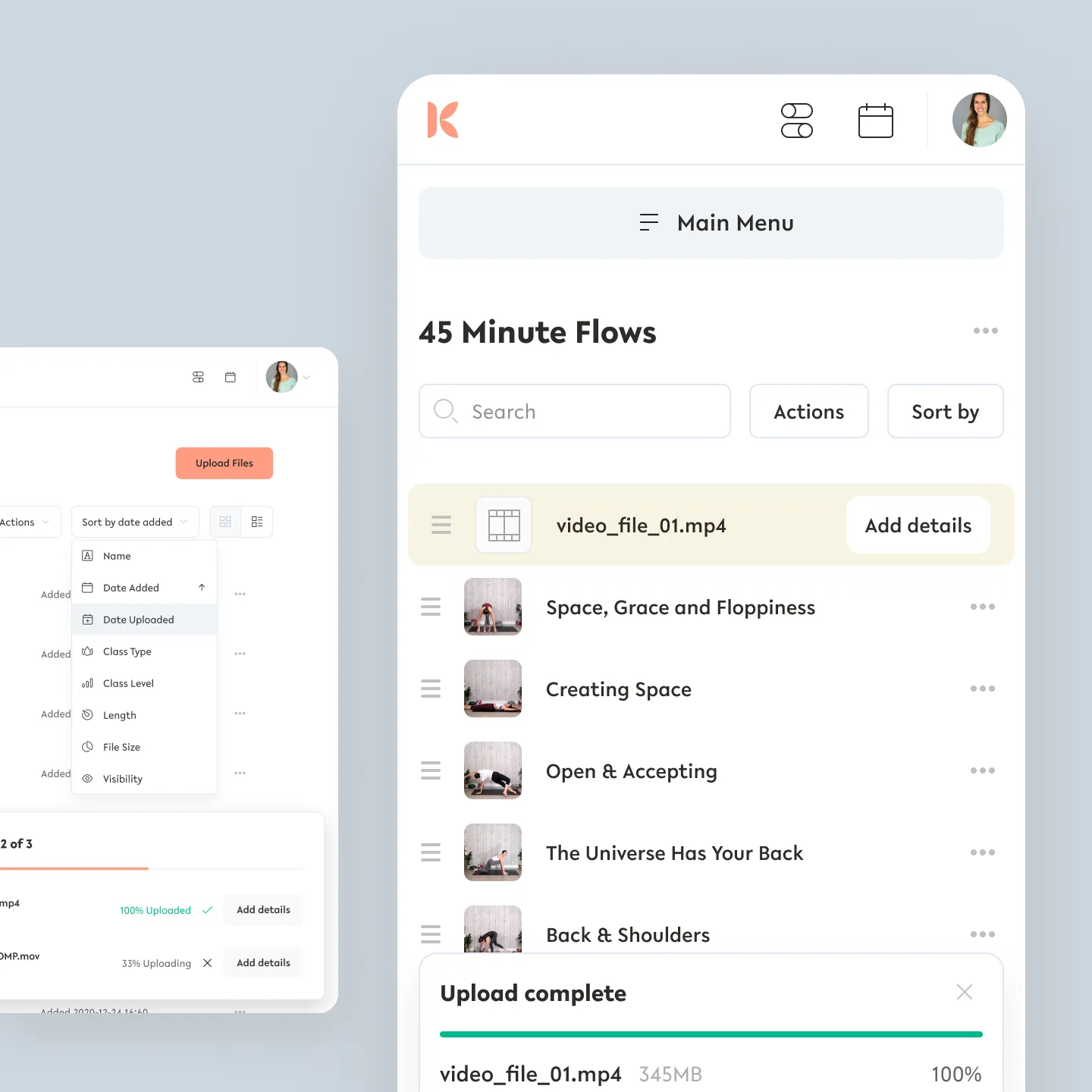
Task: Expand the Sort by date added dropdown
Action: (x=135, y=522)
